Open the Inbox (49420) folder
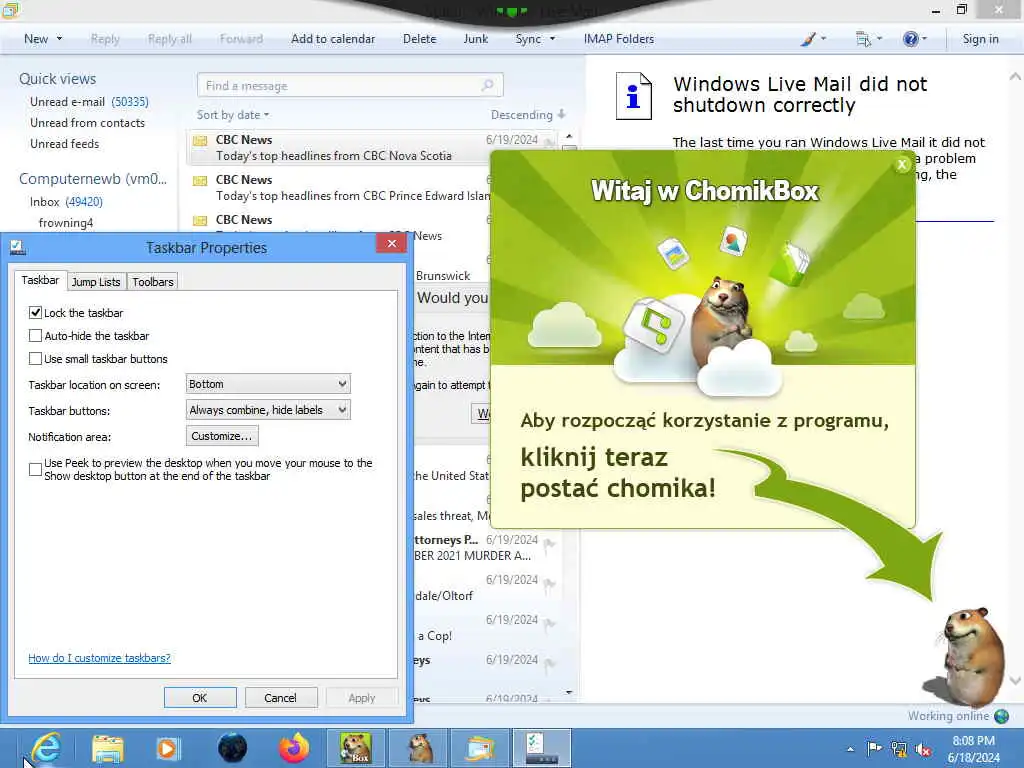 (x=66, y=202)
